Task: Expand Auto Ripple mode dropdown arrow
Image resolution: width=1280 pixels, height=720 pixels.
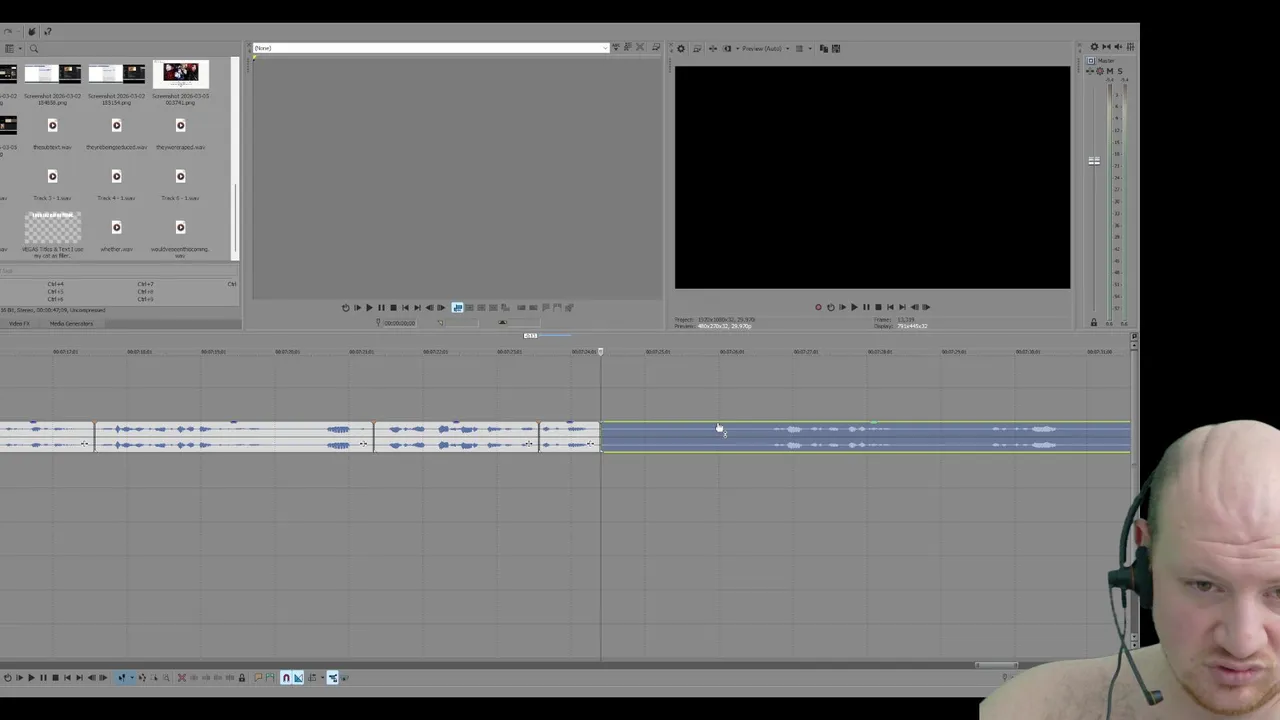Action: (x=322, y=677)
